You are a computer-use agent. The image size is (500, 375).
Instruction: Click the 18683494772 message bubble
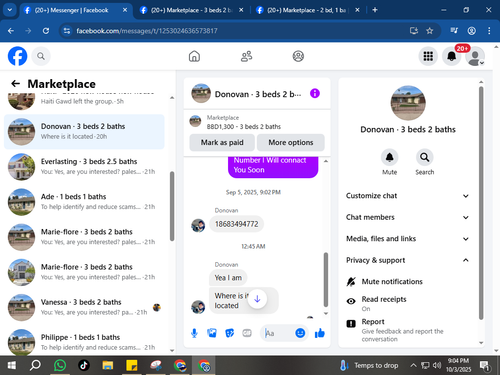coord(236,224)
